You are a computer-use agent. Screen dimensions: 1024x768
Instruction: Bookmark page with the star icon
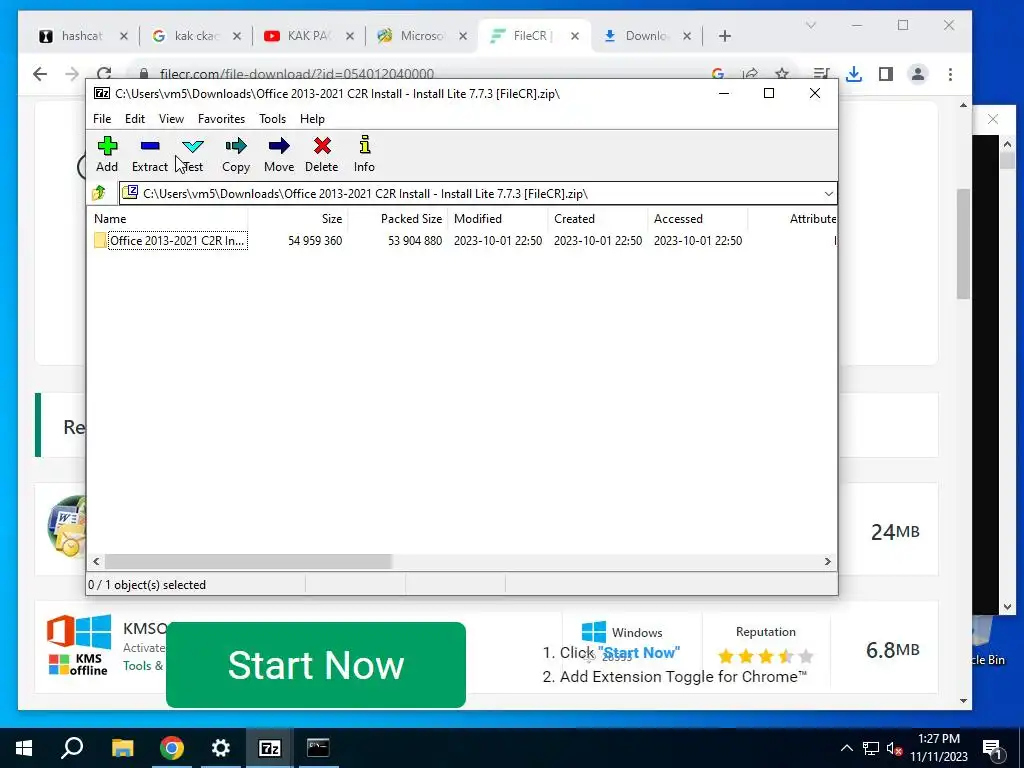(782, 74)
